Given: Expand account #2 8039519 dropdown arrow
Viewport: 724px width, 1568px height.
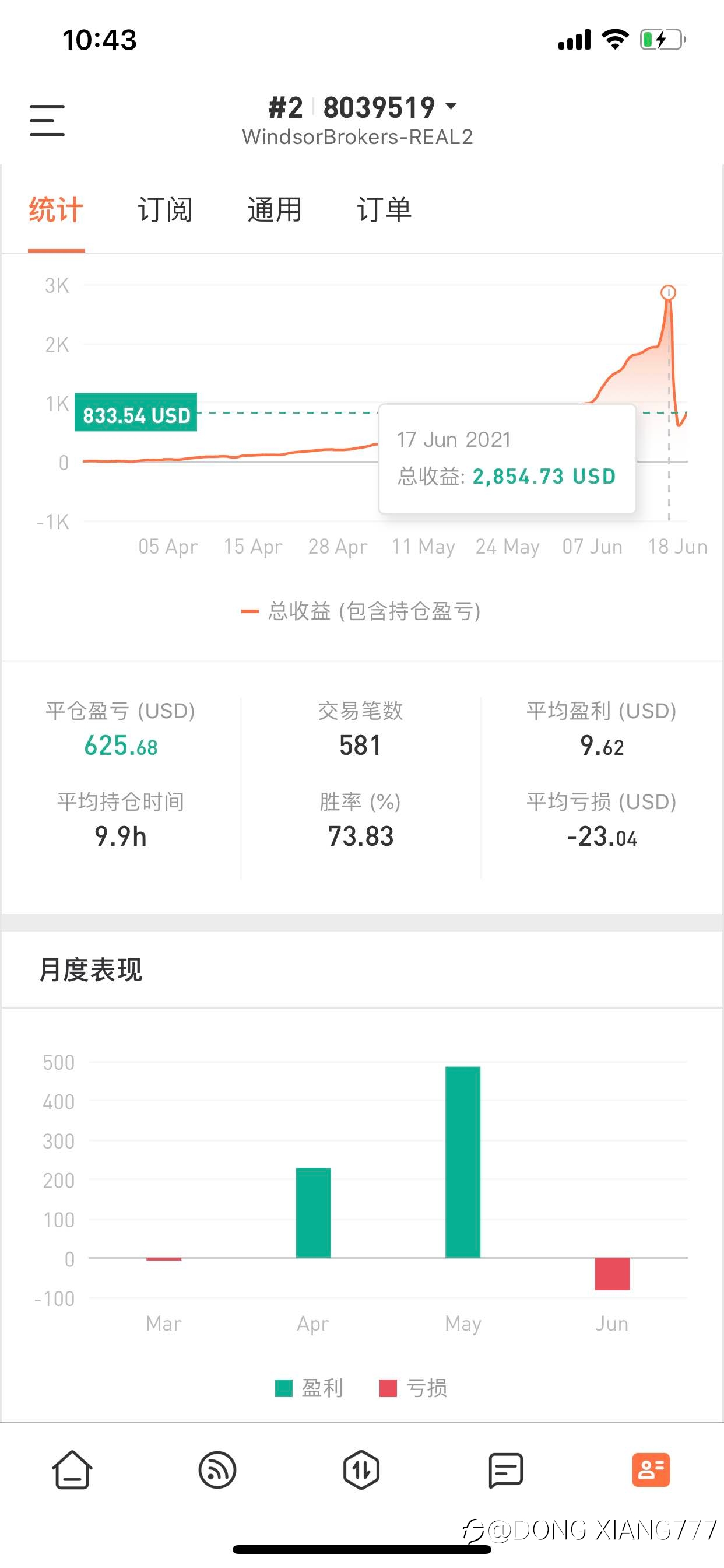Looking at the screenshot, I should point(451,106).
